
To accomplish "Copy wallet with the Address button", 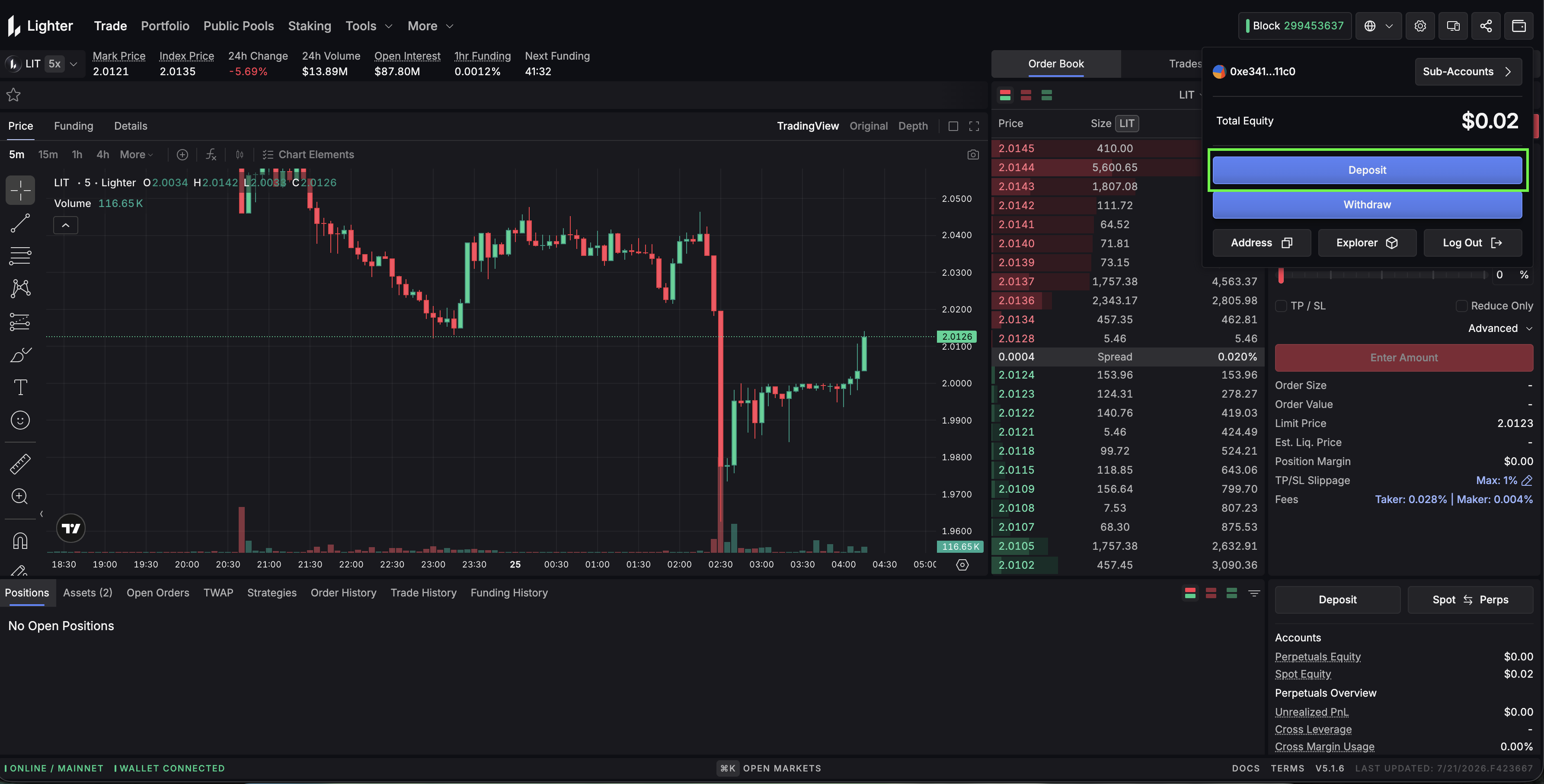I will (x=1261, y=242).
